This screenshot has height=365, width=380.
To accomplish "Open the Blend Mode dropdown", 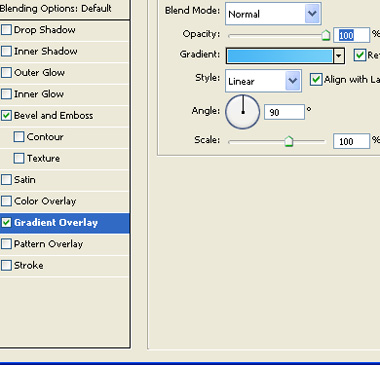I will pyautogui.click(x=273, y=14).
